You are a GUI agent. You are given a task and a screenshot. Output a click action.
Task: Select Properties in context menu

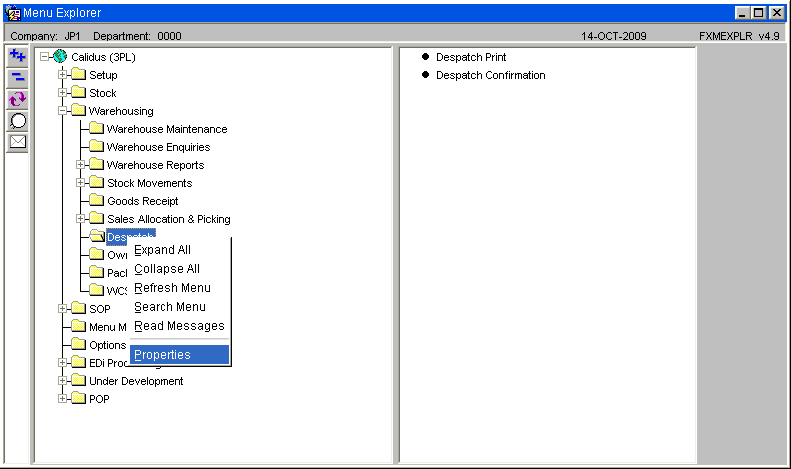coord(179,355)
